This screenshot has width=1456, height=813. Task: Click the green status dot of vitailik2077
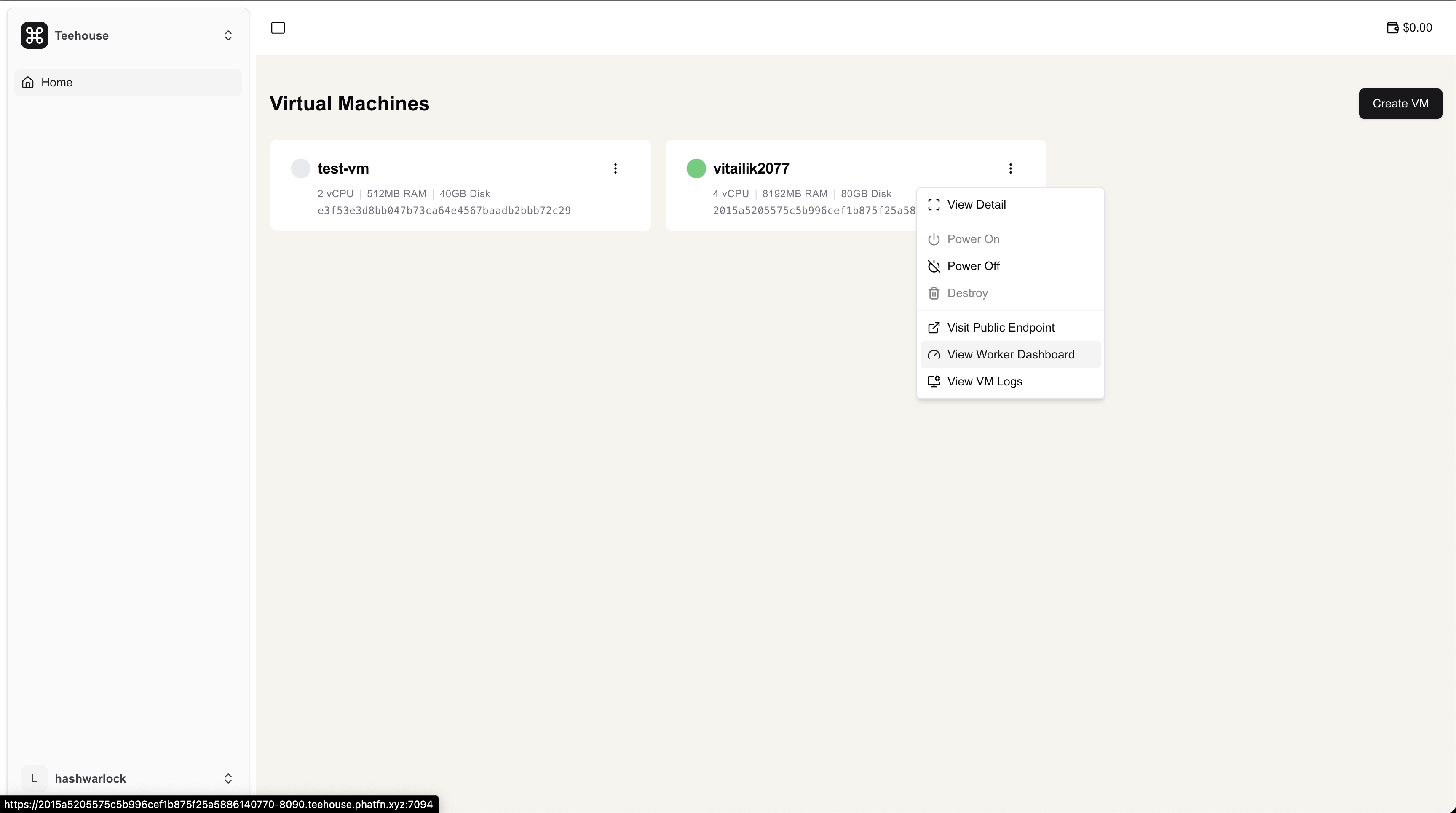click(696, 168)
